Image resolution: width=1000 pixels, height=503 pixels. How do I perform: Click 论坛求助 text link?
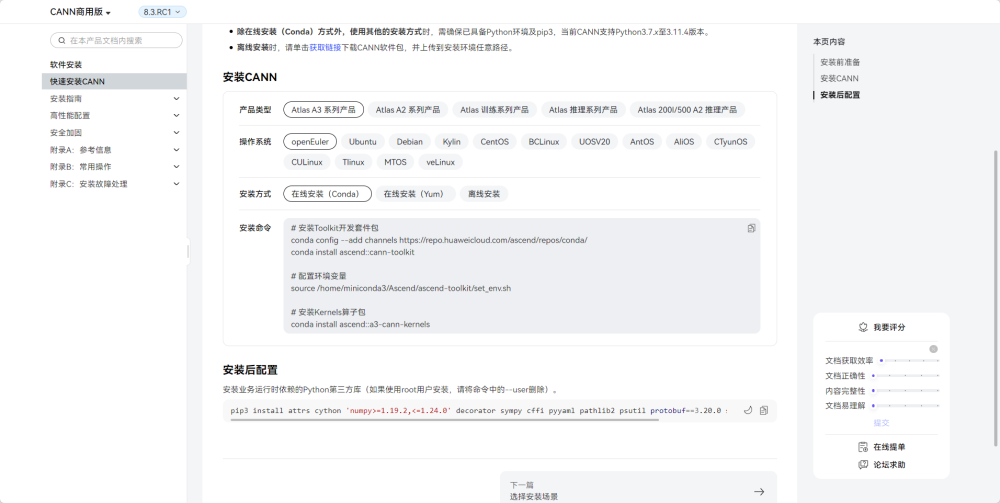[x=889, y=465]
